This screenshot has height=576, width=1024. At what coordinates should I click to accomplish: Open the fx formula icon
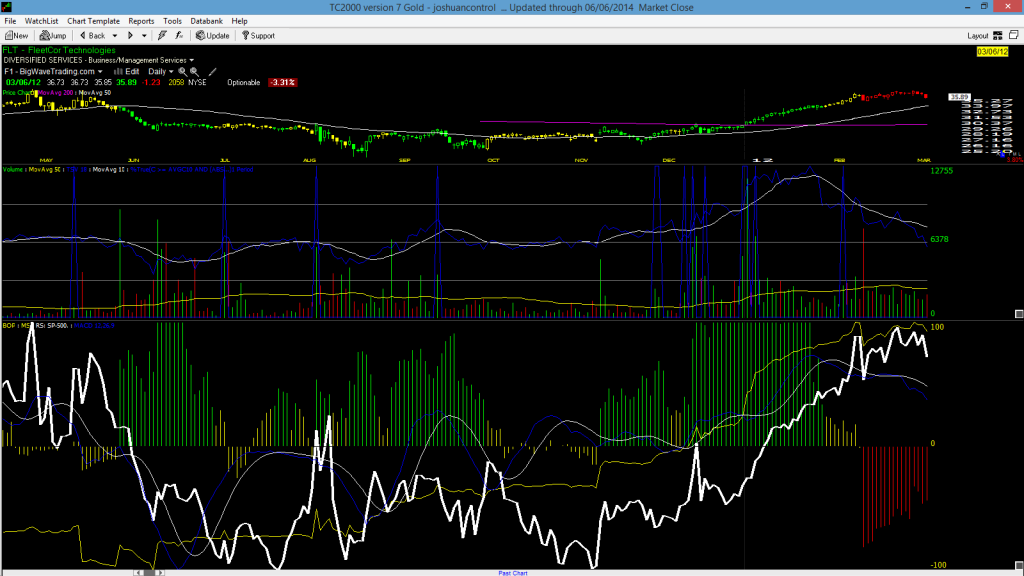click(x=180, y=35)
